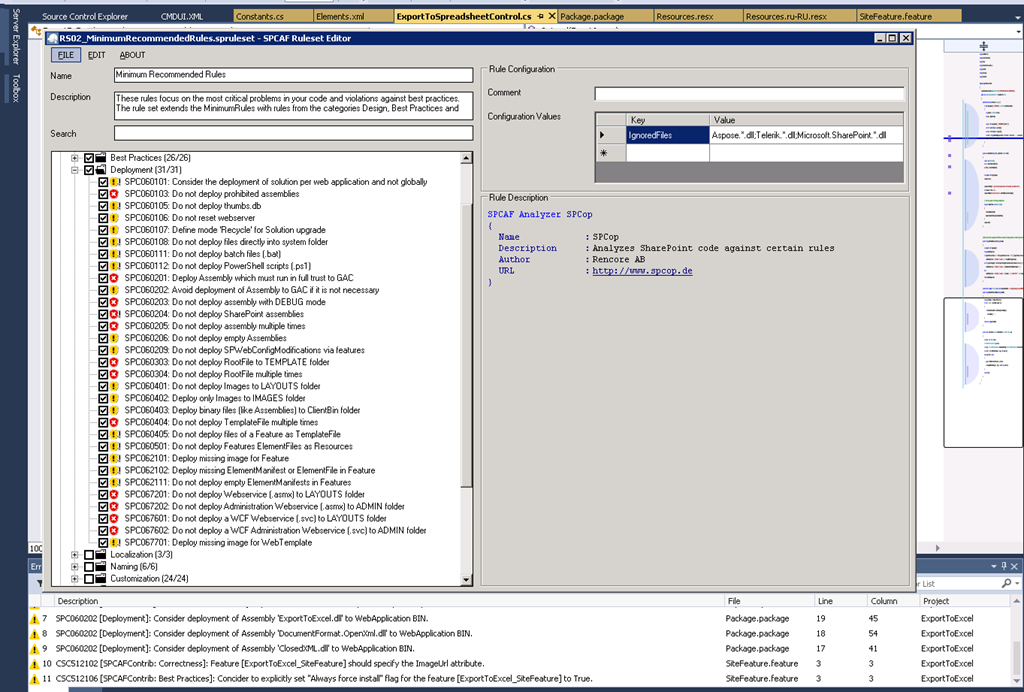Click the Best Practices folder icon
This screenshot has width=1024, height=692.
point(102,158)
